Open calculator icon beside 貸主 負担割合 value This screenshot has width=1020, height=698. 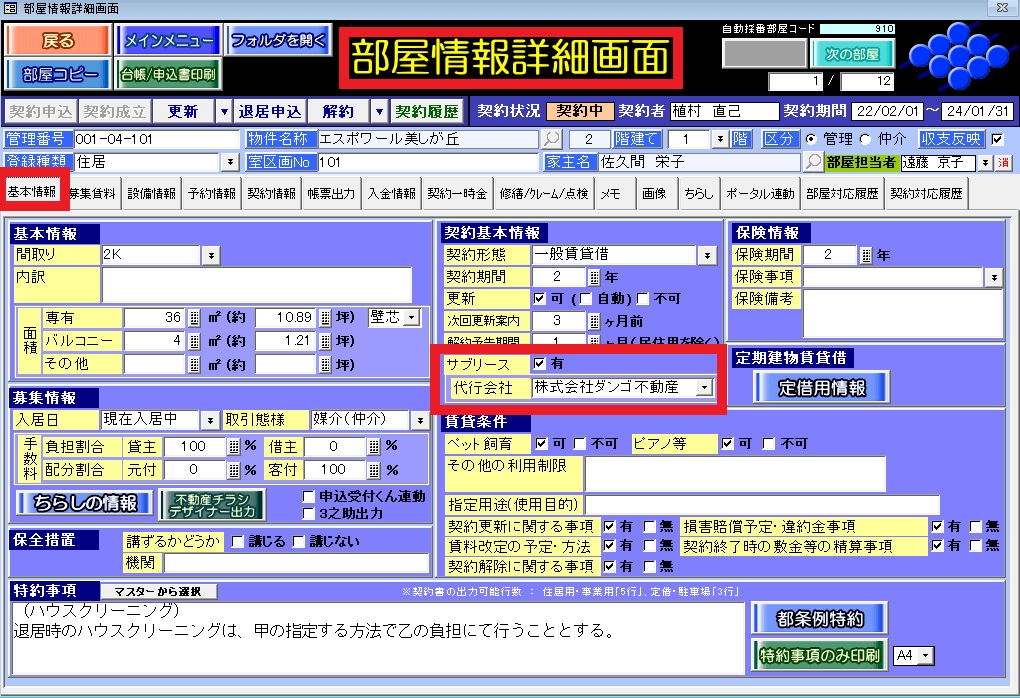coord(235,447)
